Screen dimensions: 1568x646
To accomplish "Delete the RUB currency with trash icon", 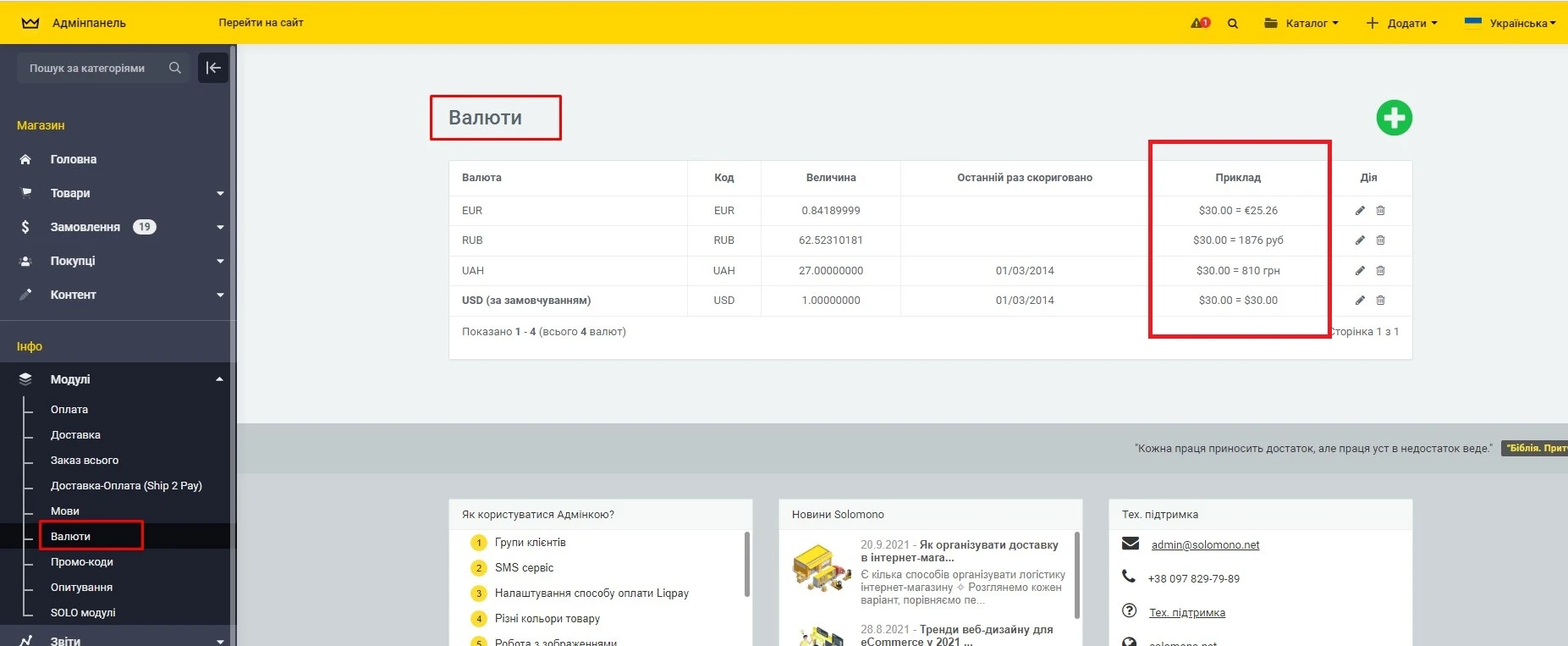I will 1380,240.
